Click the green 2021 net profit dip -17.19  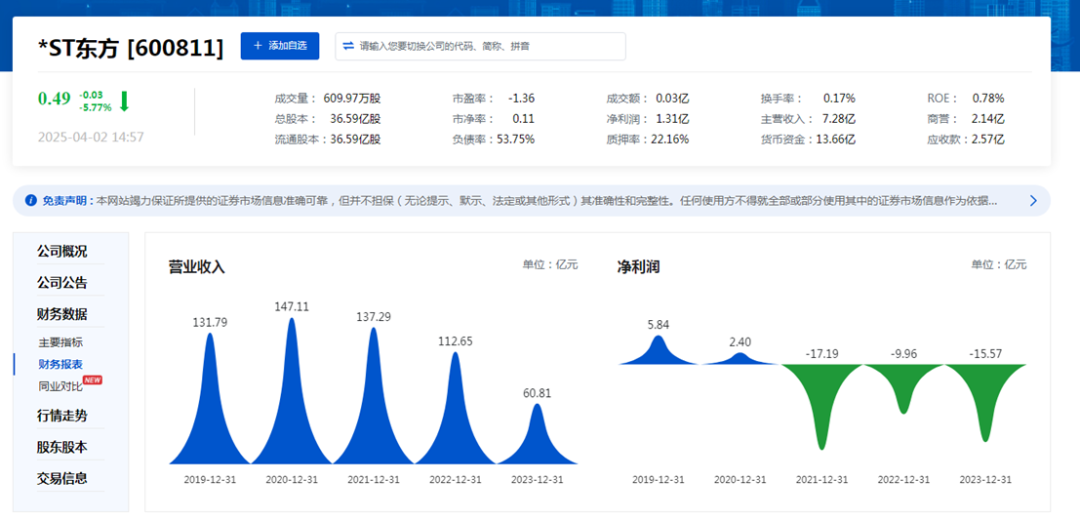point(822,406)
